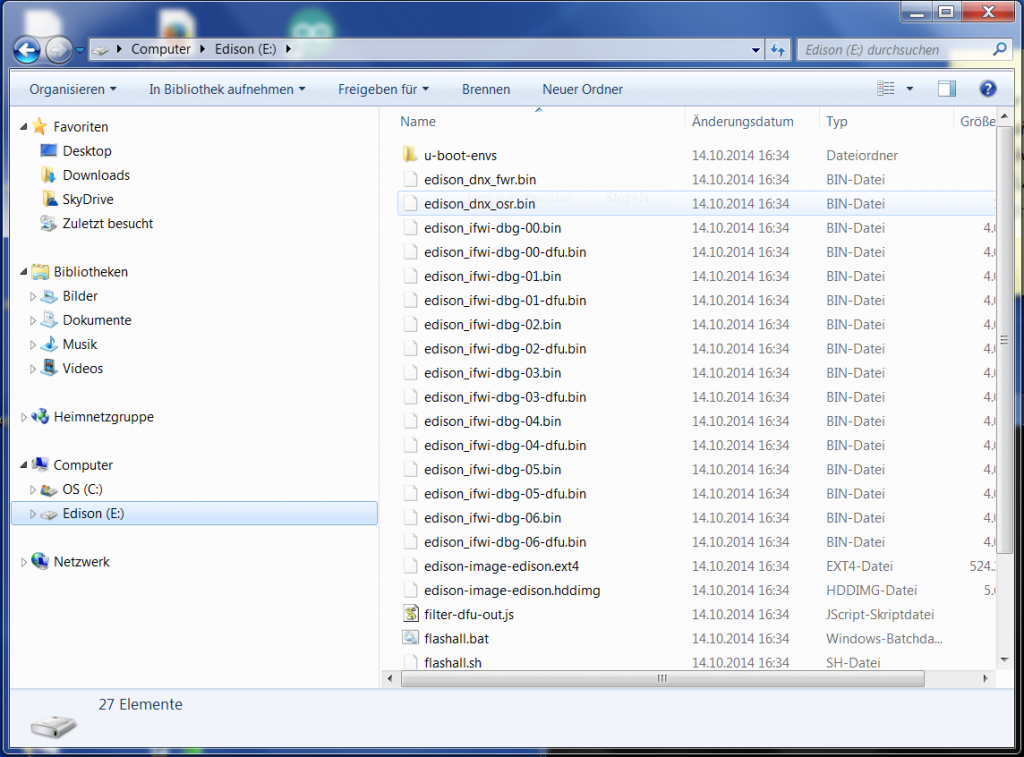
Task: Select the file flashall.sh
Action: [x=453, y=663]
